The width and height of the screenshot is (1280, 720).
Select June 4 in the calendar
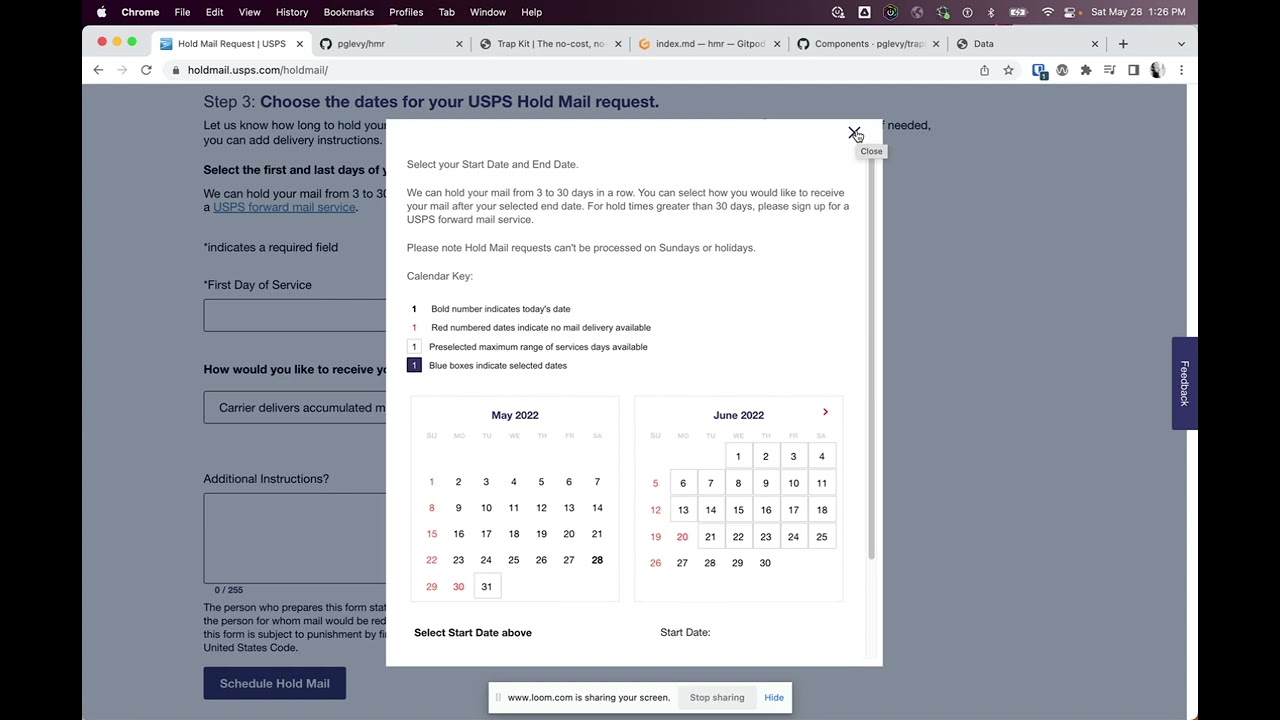coord(821,456)
